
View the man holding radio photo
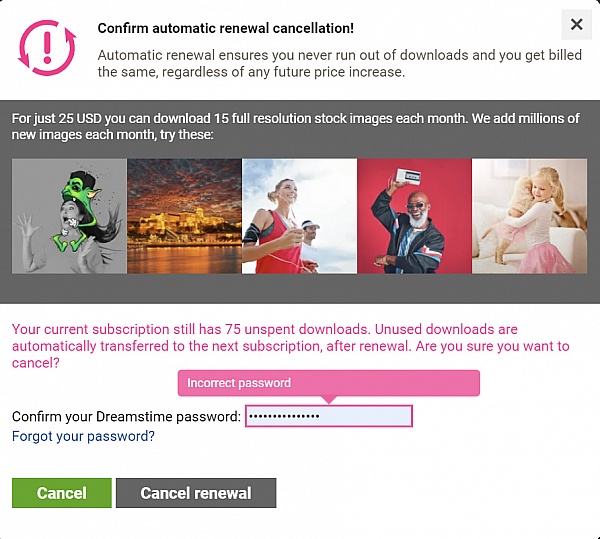[x=414, y=216]
